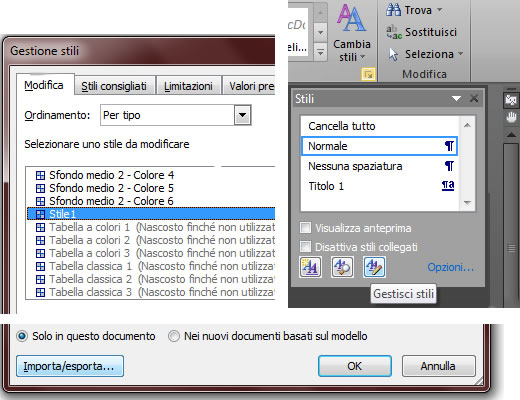Viewport: 520px width, 400px height.
Task: Open the Opzioni link
Action: [x=451, y=267]
